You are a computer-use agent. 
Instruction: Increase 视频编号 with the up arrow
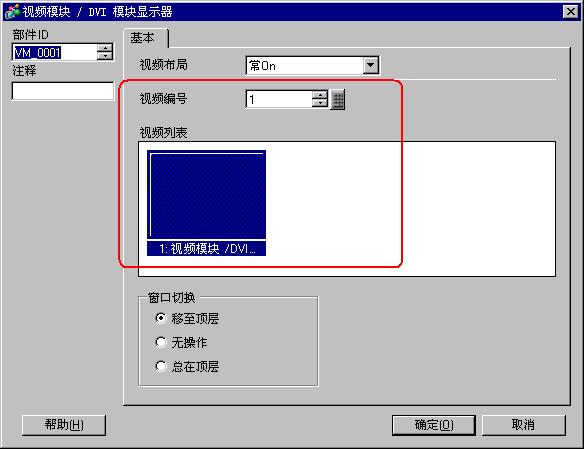[320, 95]
